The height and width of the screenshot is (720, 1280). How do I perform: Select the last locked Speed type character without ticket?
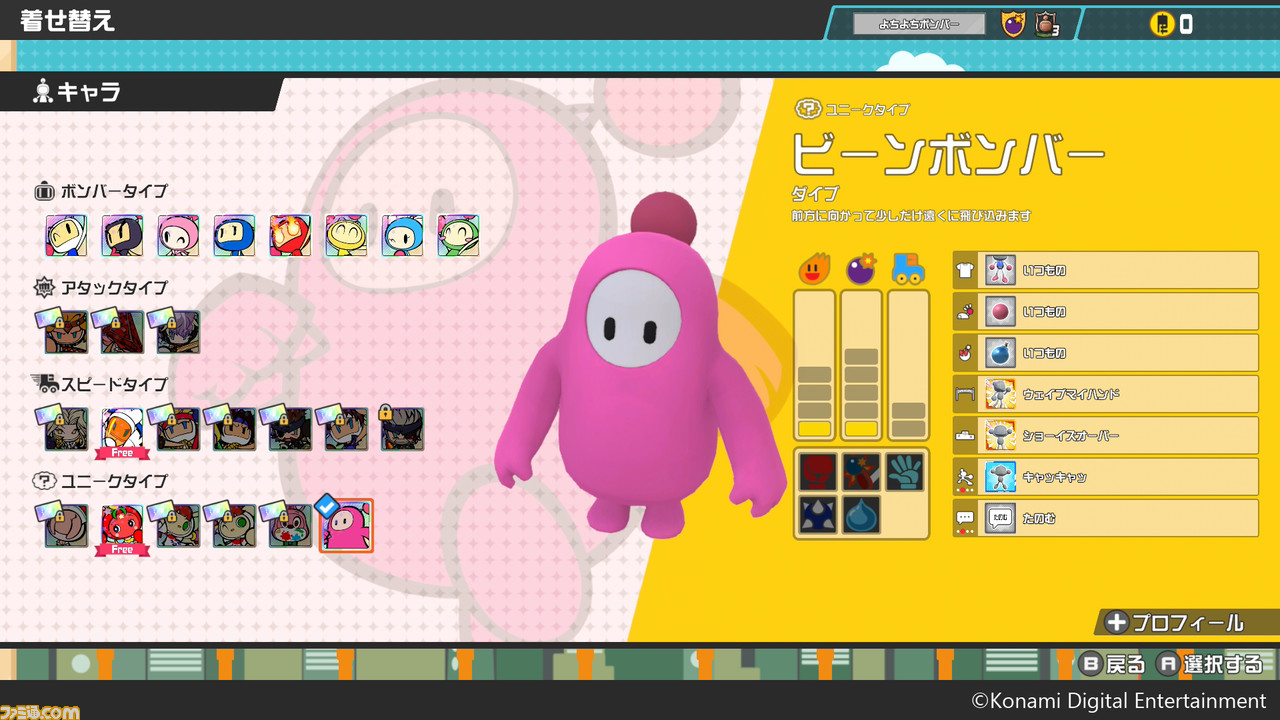402,429
